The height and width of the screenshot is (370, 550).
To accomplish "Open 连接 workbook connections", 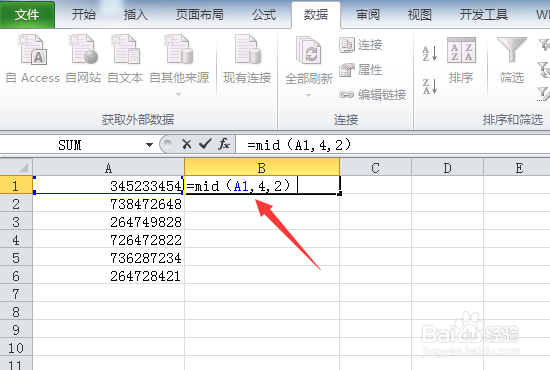I will (361, 45).
